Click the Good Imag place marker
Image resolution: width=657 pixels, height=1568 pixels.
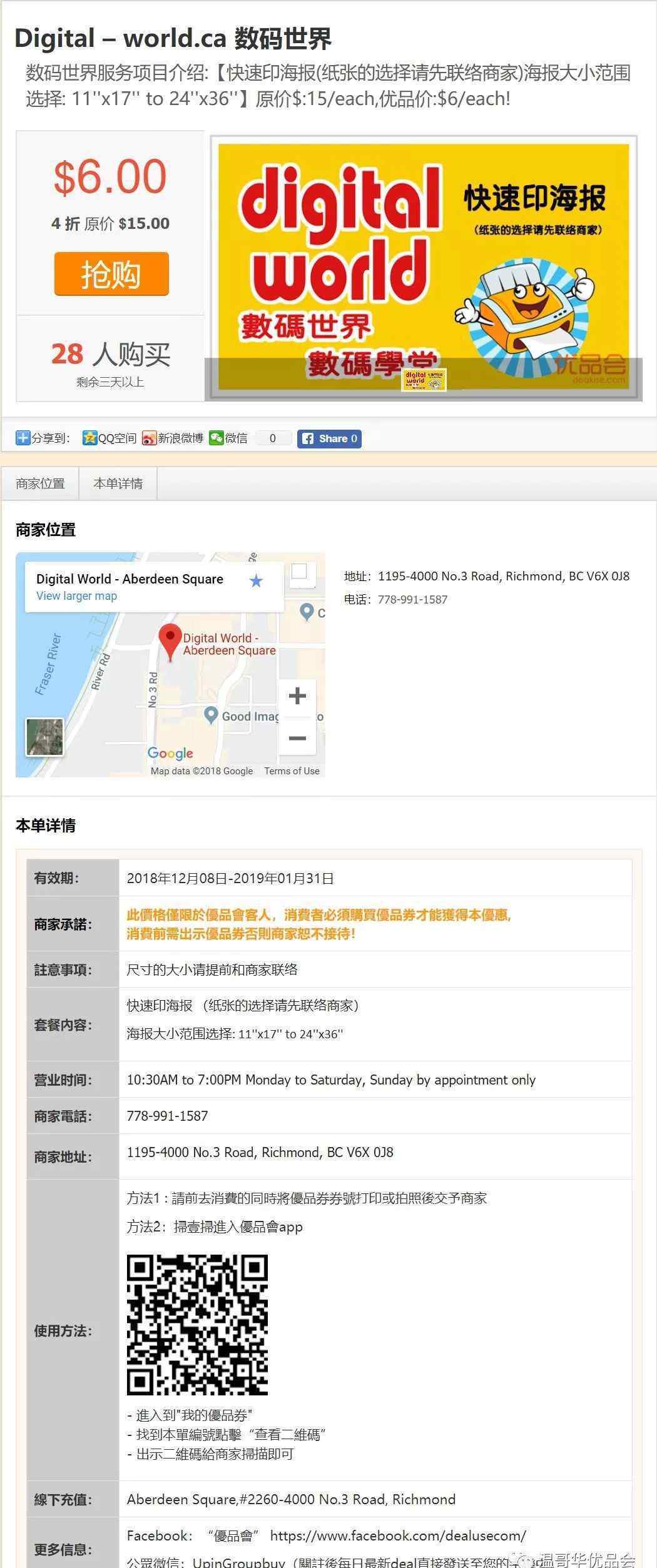(211, 715)
